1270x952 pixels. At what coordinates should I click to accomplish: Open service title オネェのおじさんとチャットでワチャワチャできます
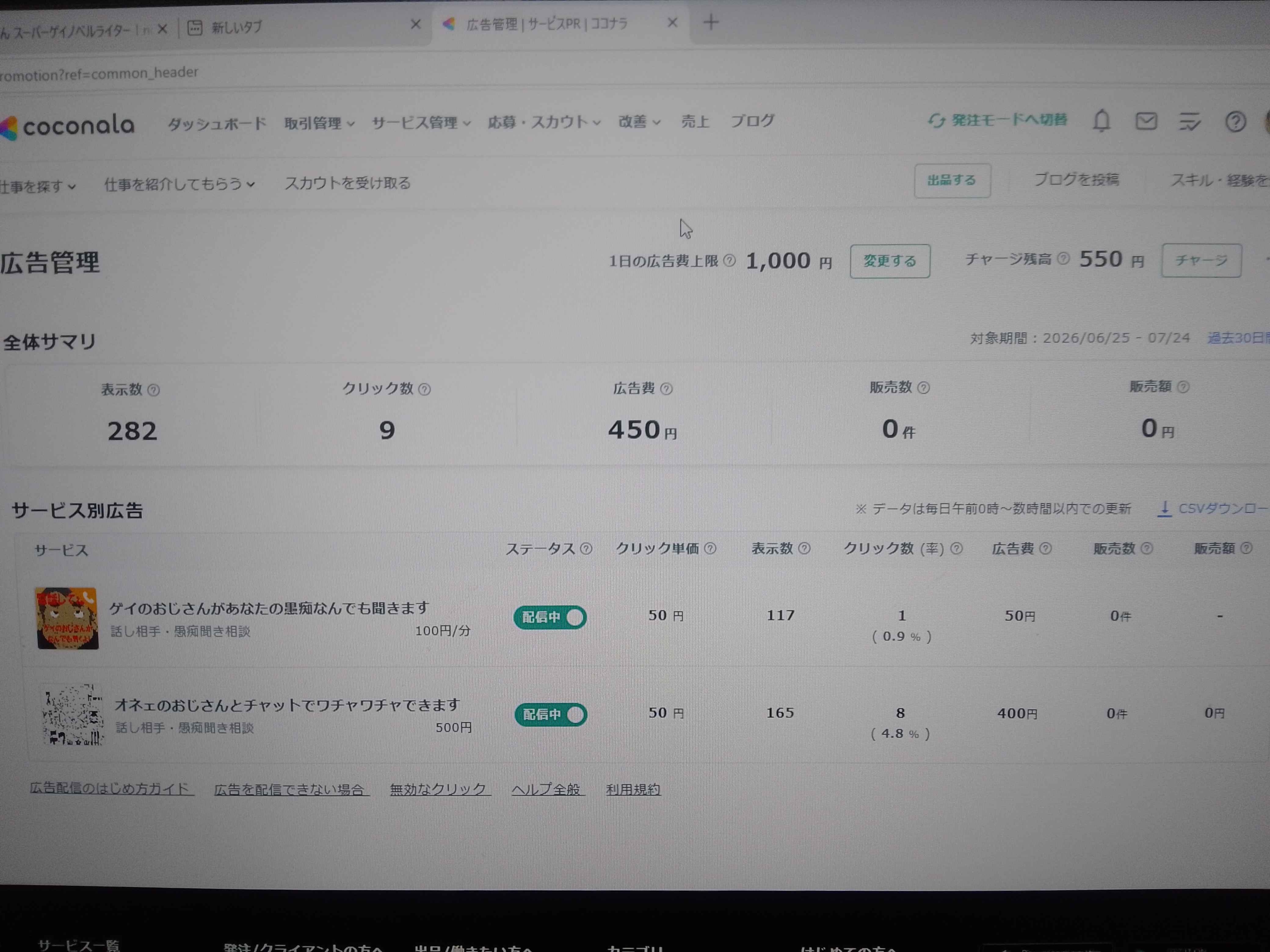tap(288, 705)
